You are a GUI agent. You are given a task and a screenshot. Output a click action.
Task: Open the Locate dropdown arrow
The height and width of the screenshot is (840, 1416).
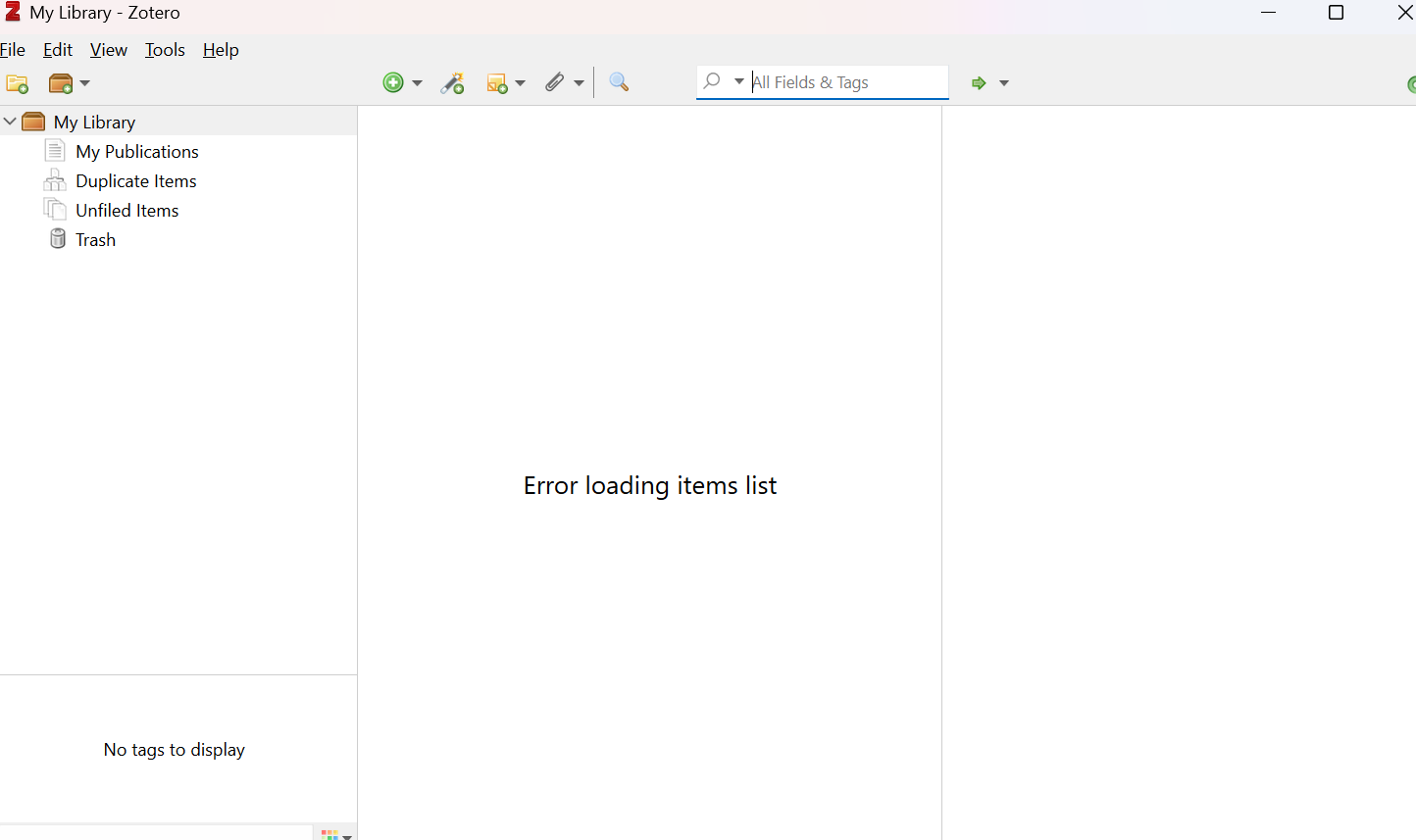pyautogui.click(x=1003, y=83)
